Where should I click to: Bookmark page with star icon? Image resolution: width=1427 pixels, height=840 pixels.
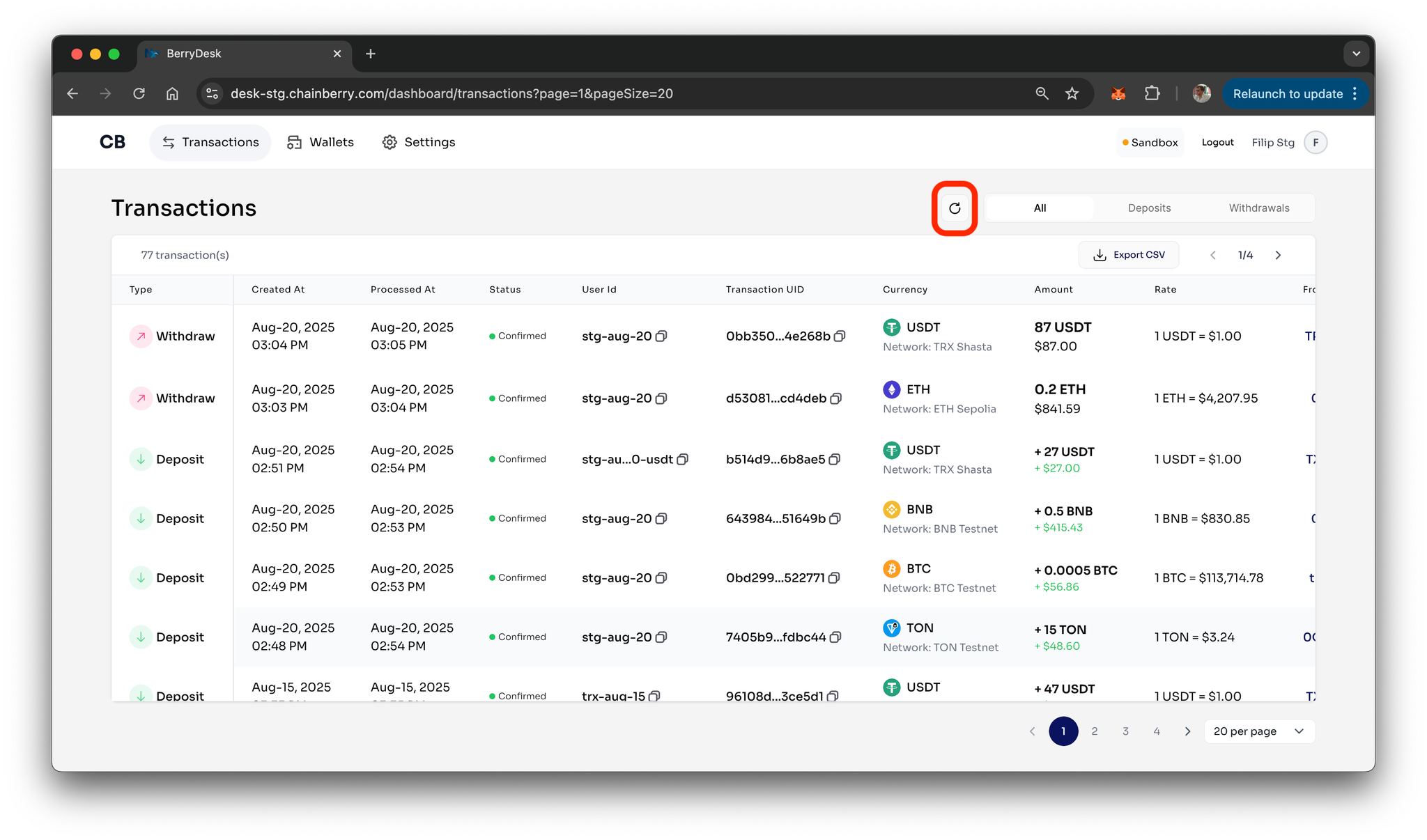coord(1072,93)
